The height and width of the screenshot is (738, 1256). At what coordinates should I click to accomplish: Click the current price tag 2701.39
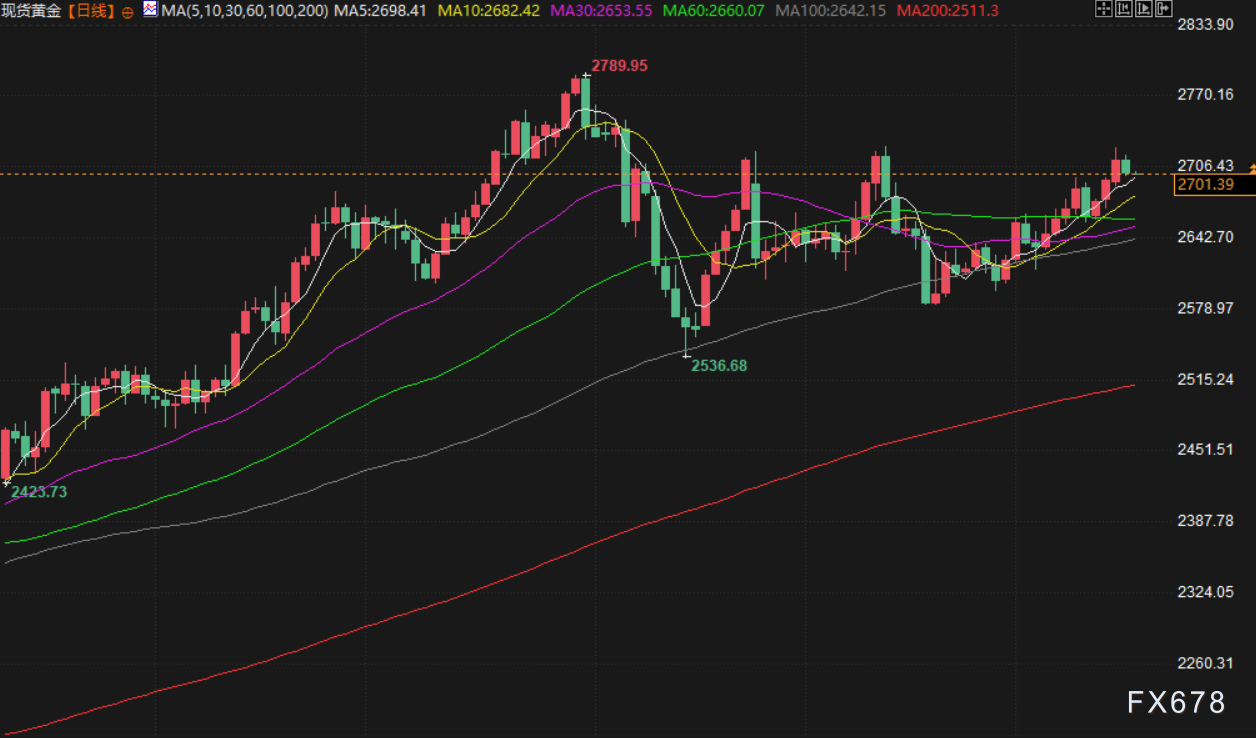point(1205,184)
